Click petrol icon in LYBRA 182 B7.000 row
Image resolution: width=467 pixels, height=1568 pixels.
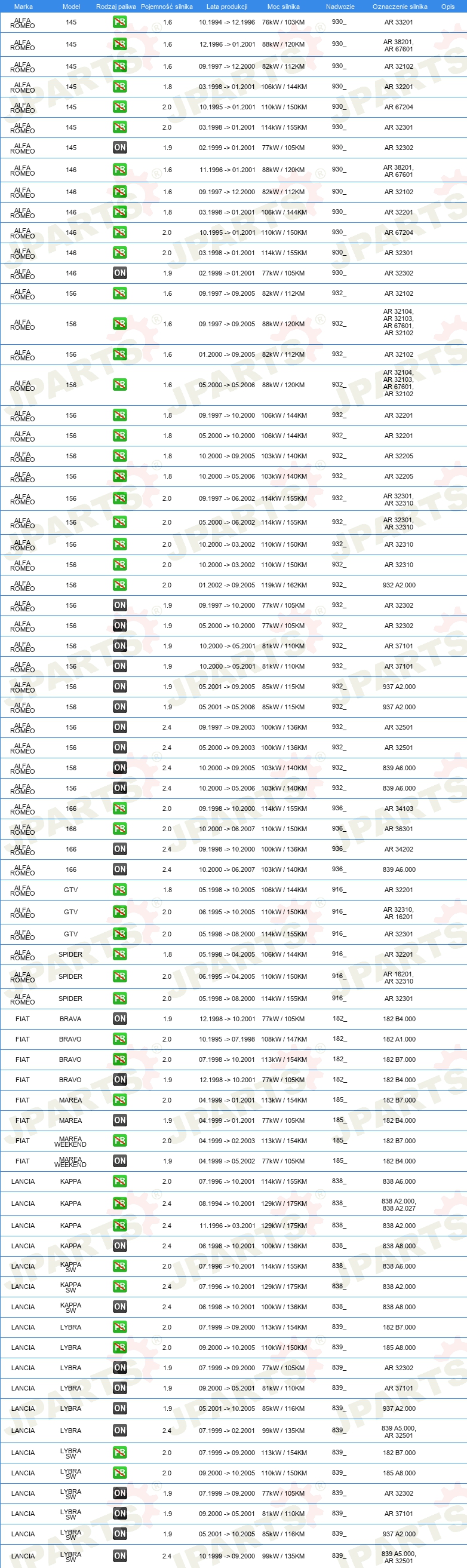tap(120, 1327)
